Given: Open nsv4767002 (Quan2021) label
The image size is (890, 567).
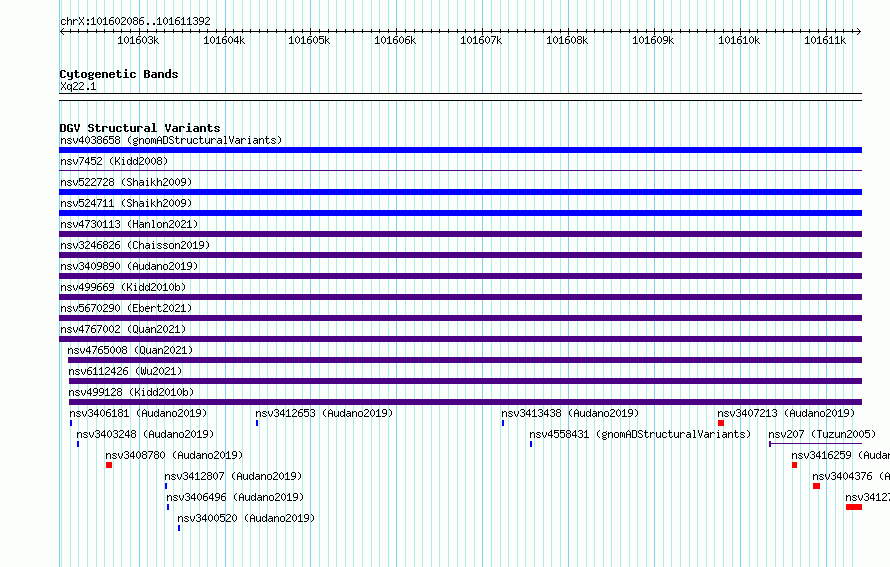Looking at the screenshot, I should (123, 329).
